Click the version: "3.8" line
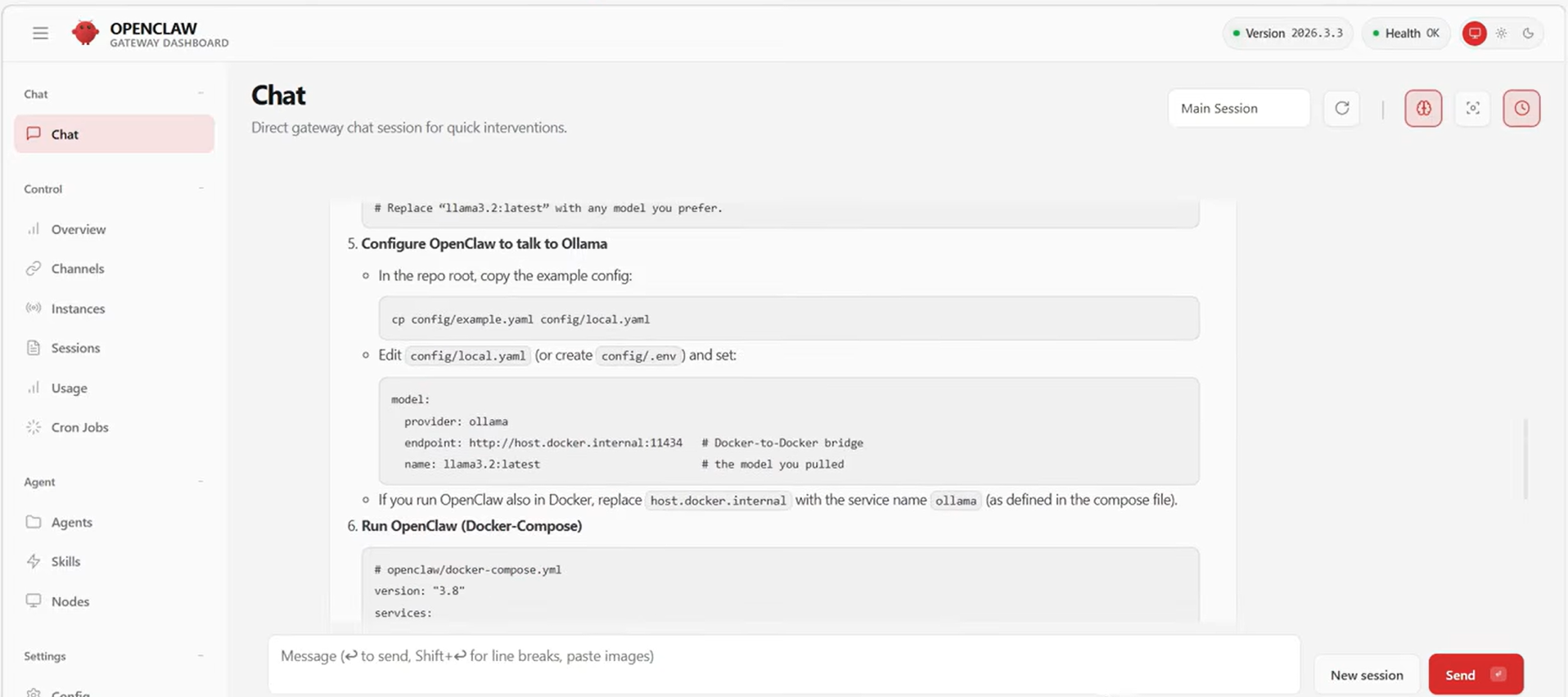This screenshot has width=1568, height=697. 419,591
